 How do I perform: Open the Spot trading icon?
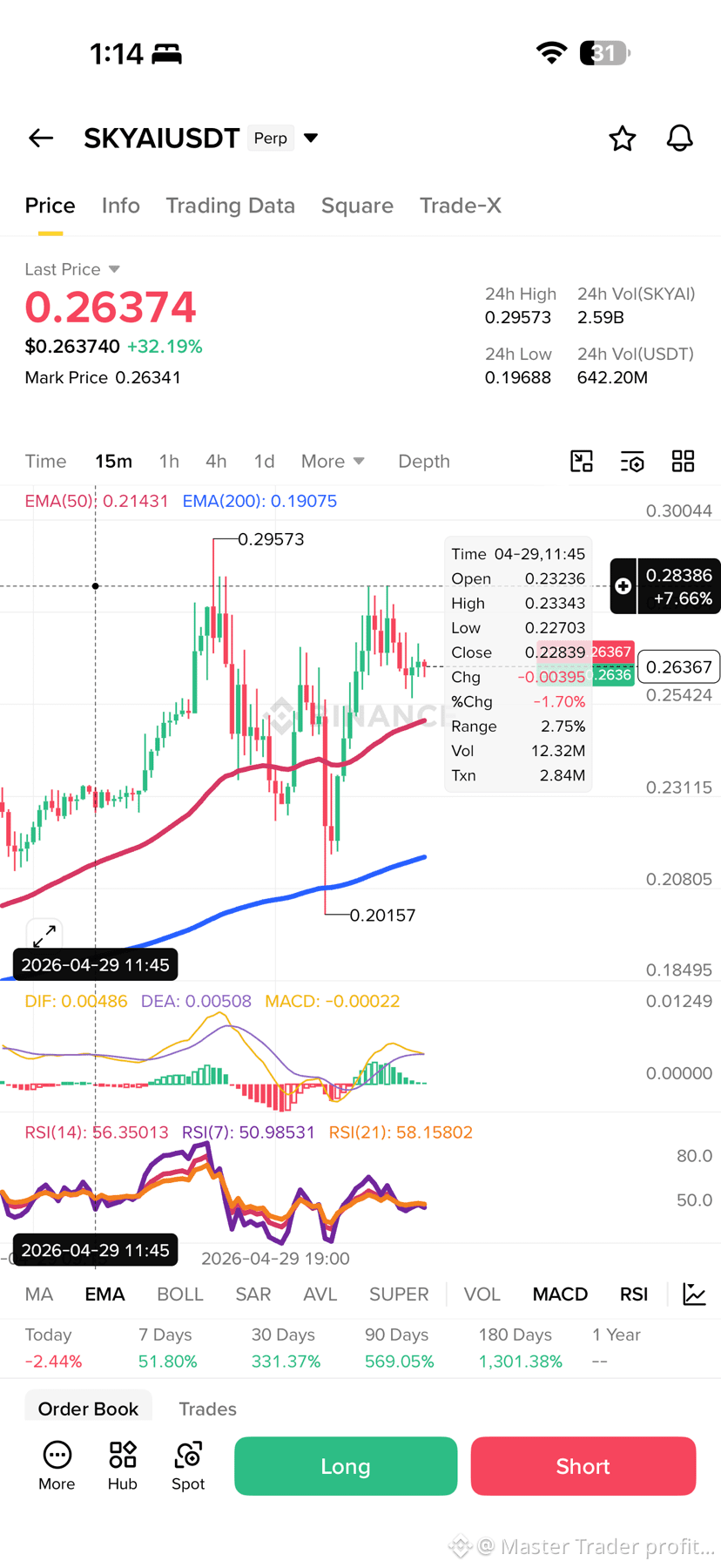pyautogui.click(x=188, y=1466)
